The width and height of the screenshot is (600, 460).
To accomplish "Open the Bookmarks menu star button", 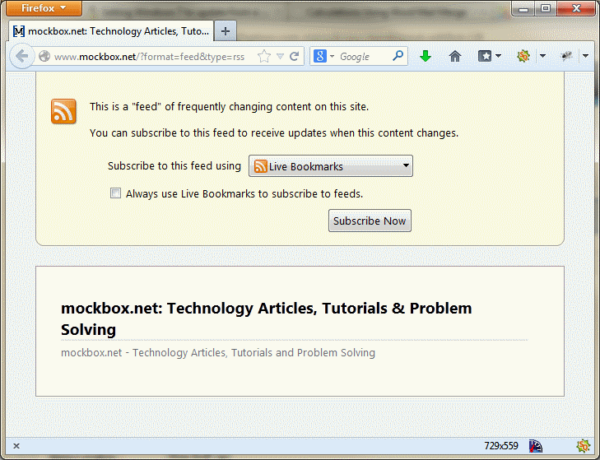I will (489, 56).
